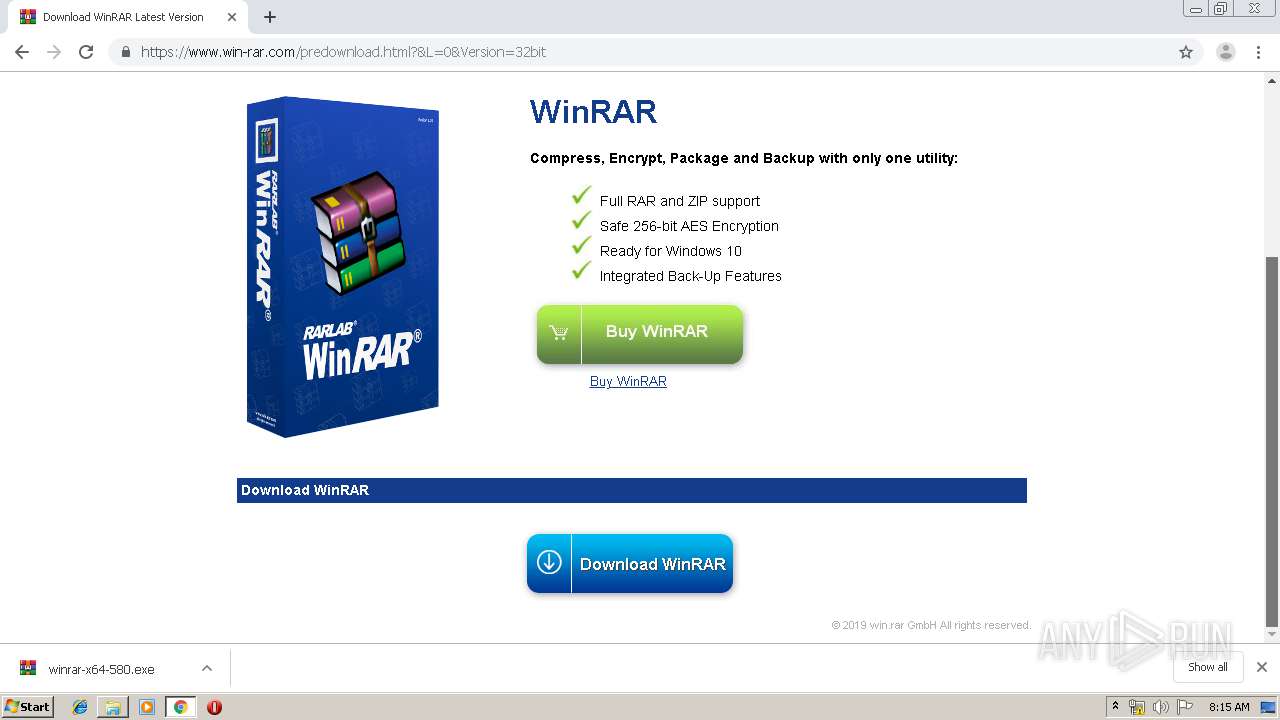Go forward in browser history
This screenshot has width=1280, height=720.
(x=54, y=52)
